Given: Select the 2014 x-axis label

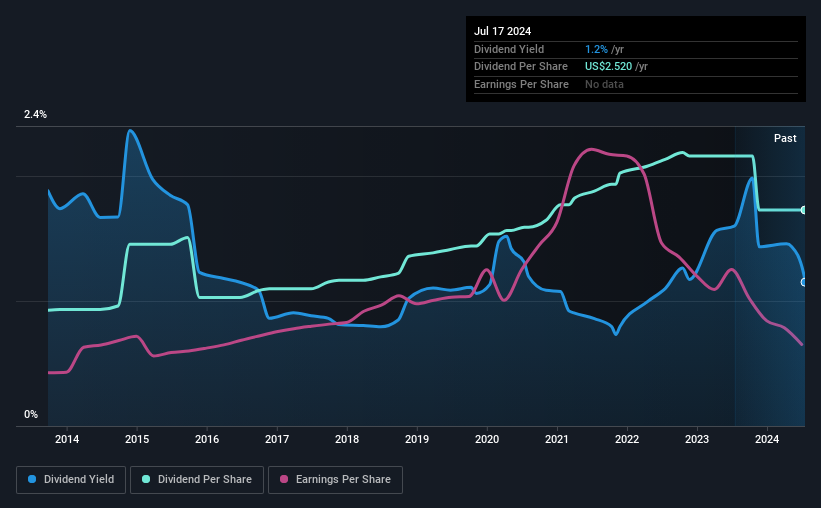Looking at the screenshot, I should [67, 439].
